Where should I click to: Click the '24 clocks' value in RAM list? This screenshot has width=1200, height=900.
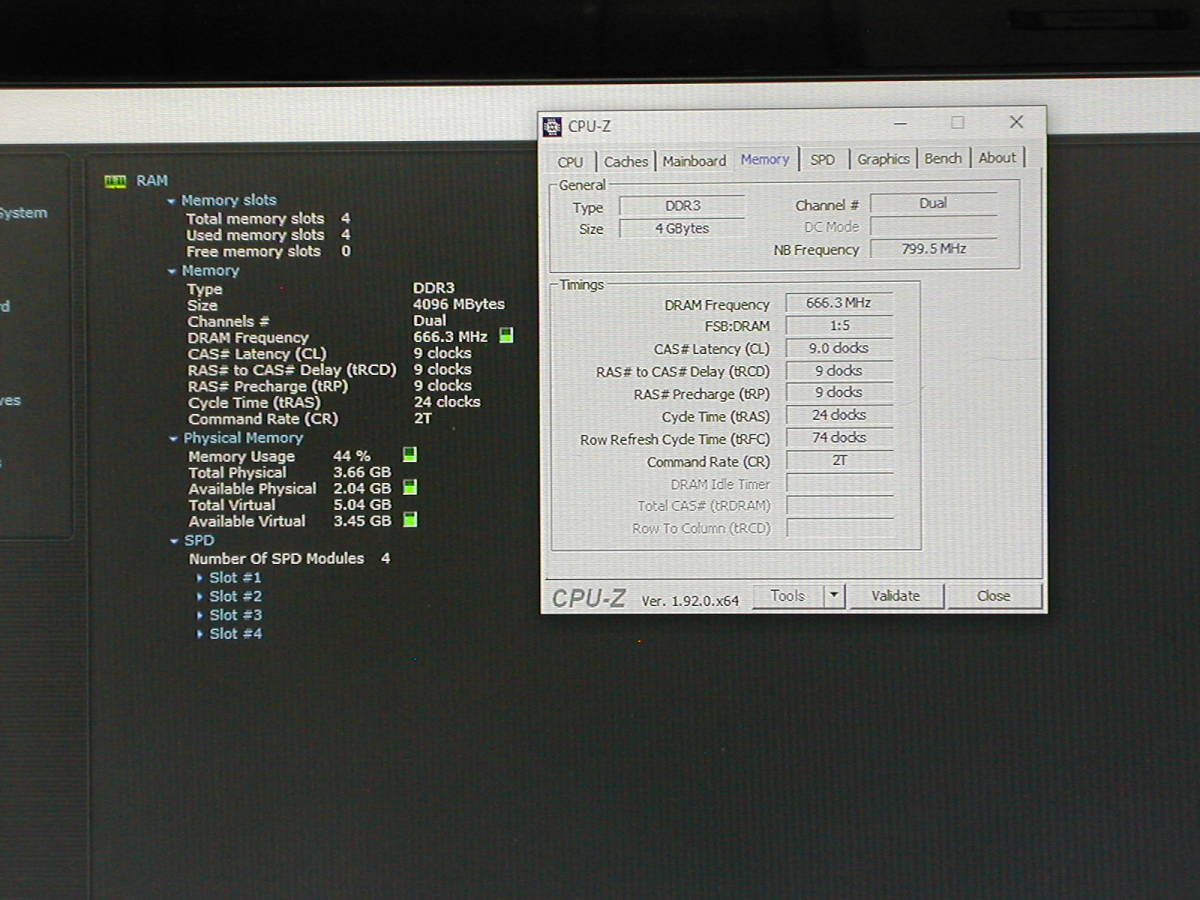[447, 402]
